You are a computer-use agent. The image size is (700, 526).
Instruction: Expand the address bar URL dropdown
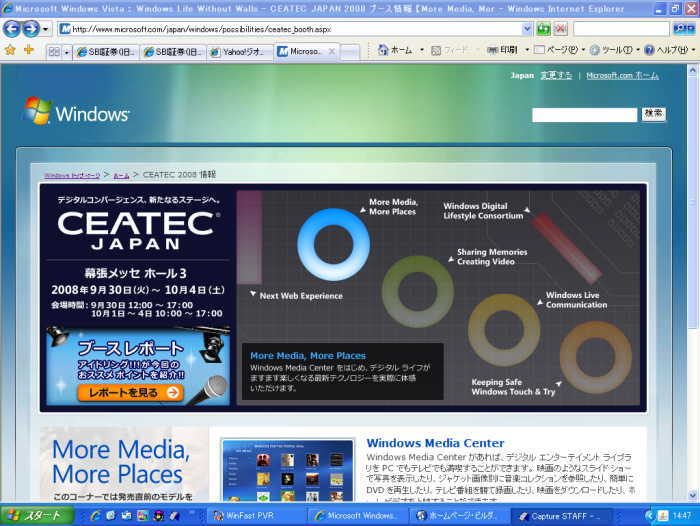pos(527,29)
